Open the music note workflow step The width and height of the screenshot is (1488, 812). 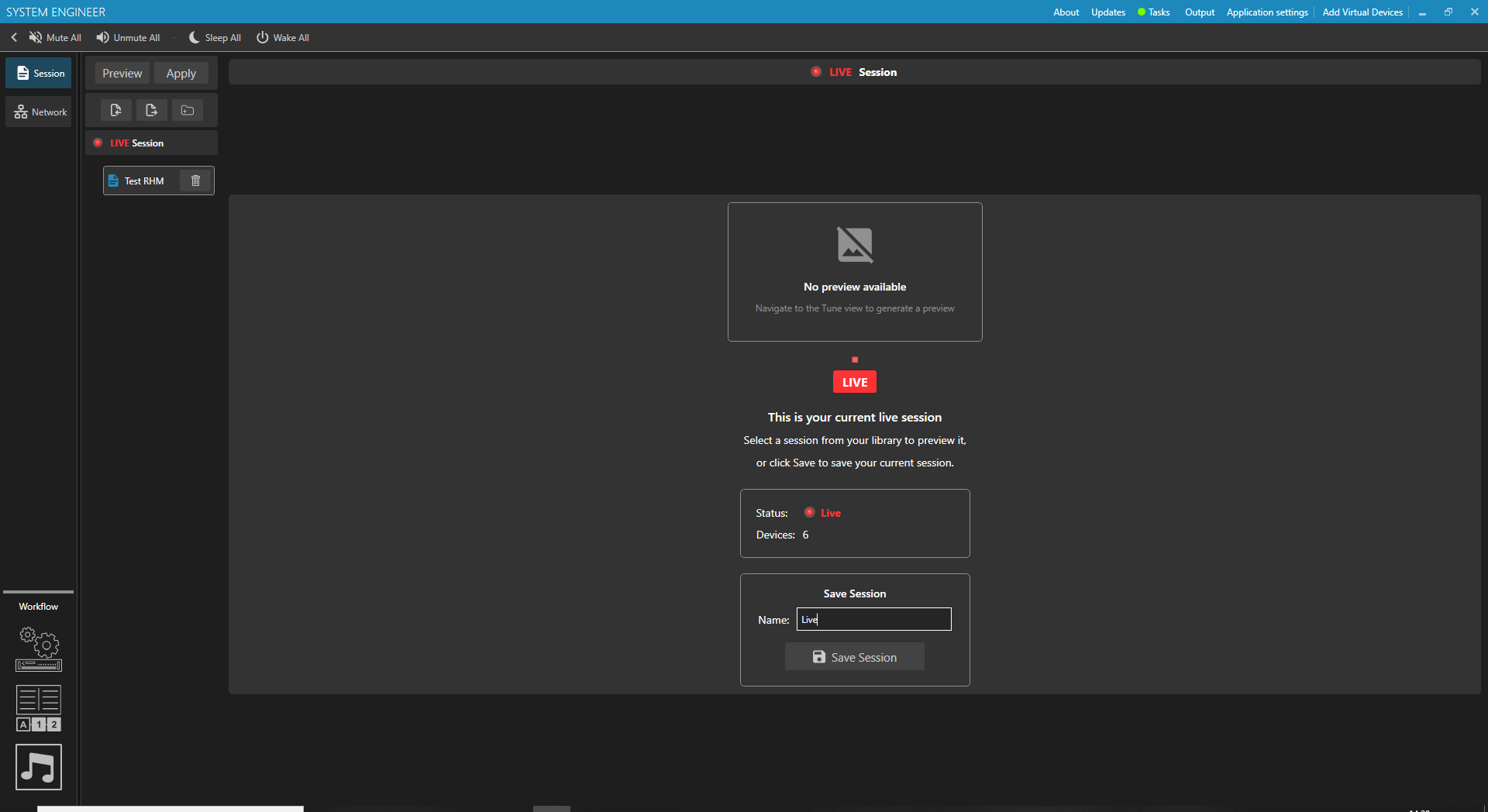(39, 767)
